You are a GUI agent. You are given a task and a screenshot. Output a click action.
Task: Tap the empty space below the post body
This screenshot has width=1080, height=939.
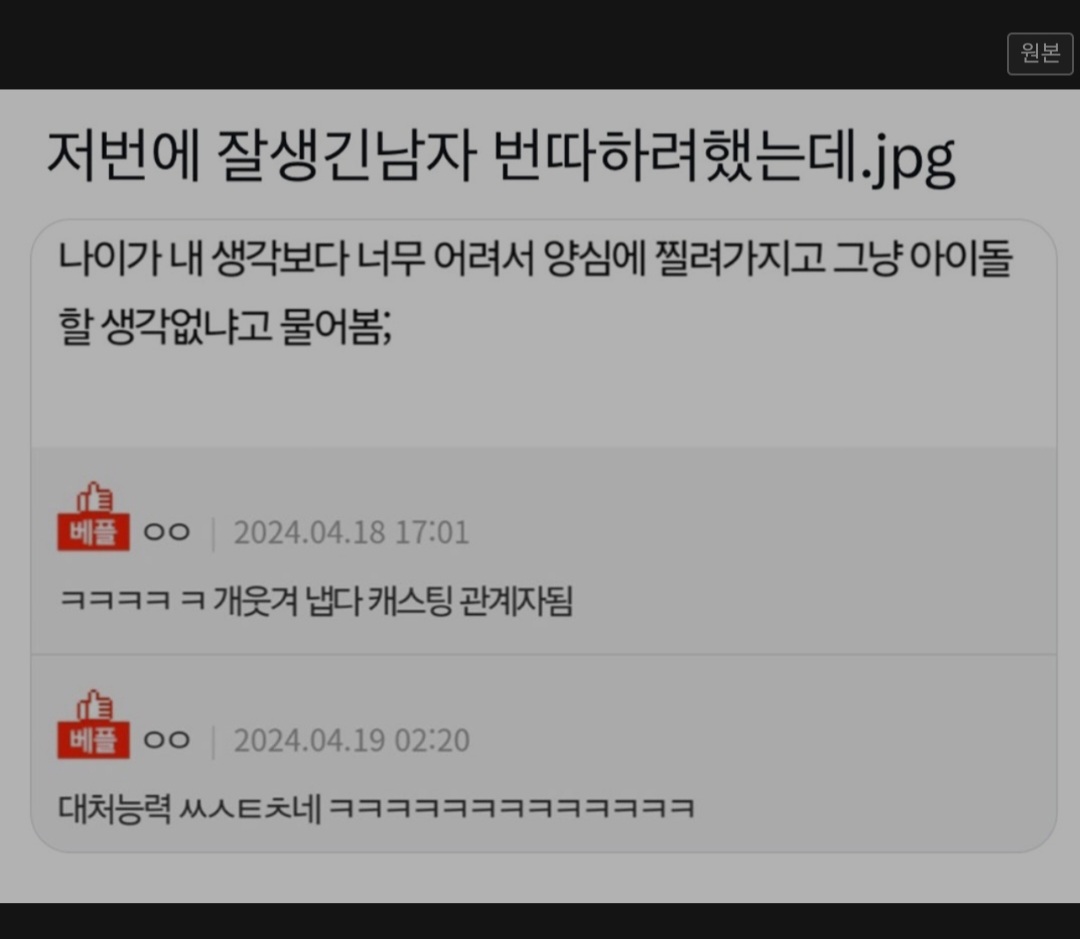click(x=543, y=400)
